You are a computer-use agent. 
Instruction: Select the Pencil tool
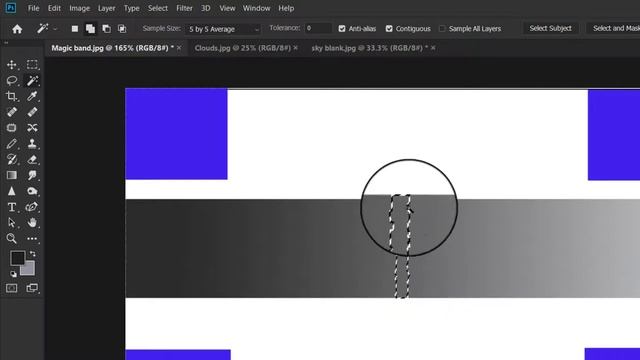11,144
